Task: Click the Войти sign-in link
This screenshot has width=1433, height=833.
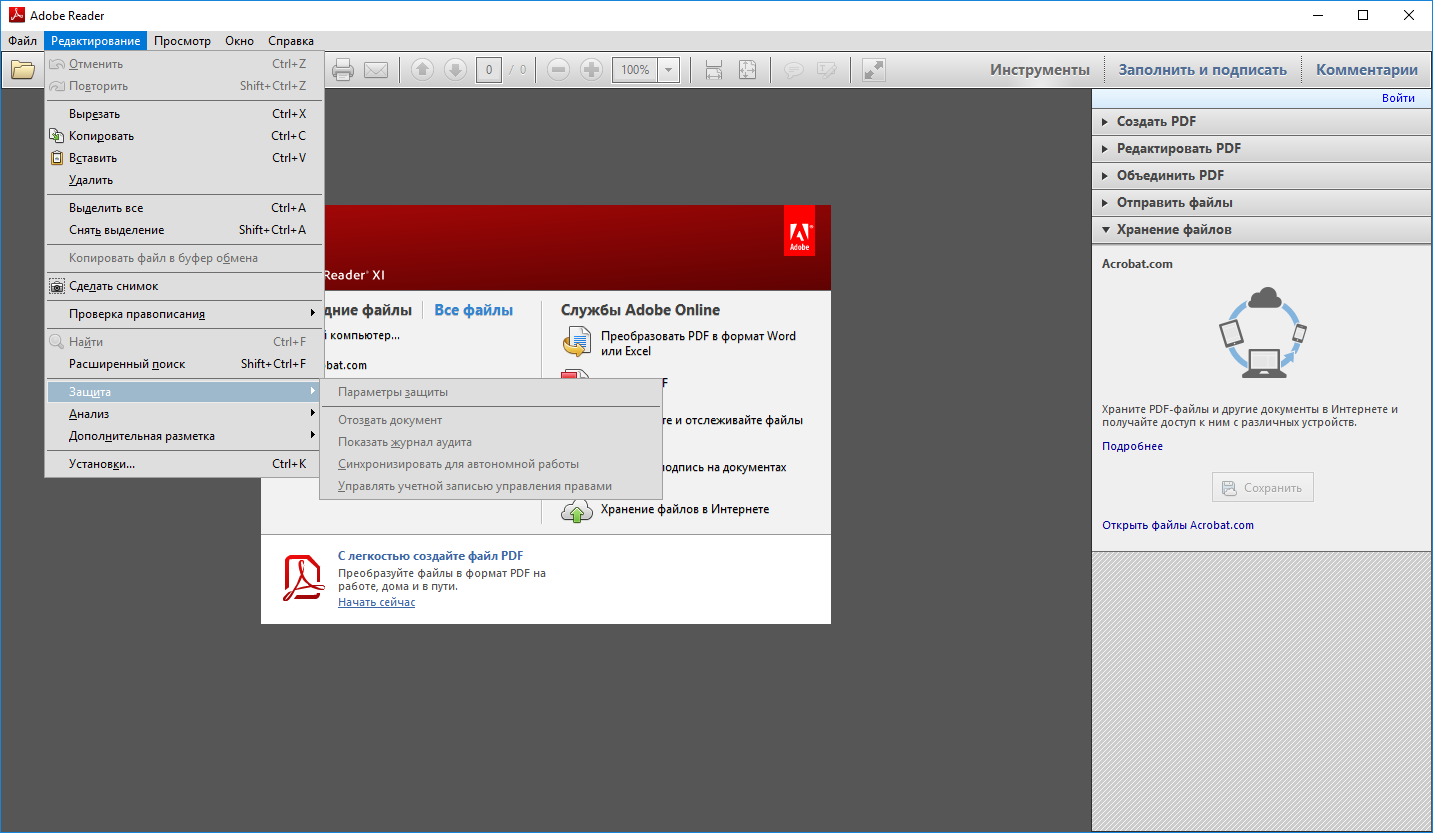Action: 1398,98
